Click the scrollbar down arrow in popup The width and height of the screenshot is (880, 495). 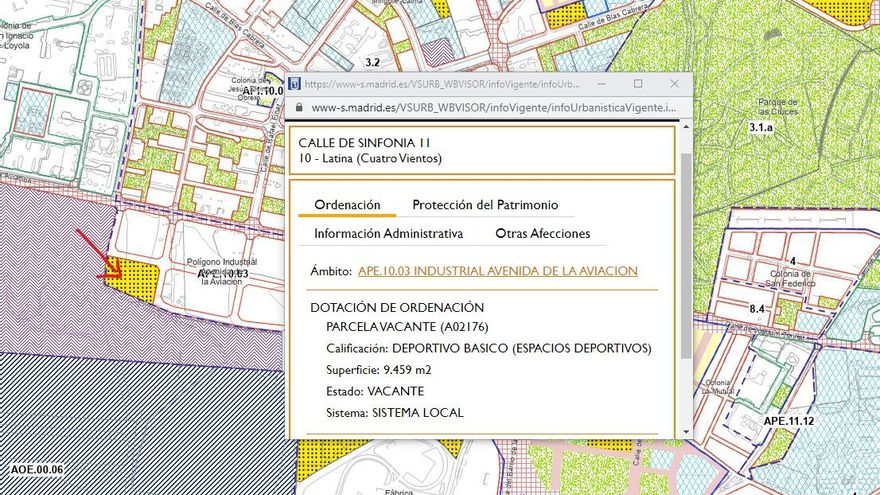point(686,432)
